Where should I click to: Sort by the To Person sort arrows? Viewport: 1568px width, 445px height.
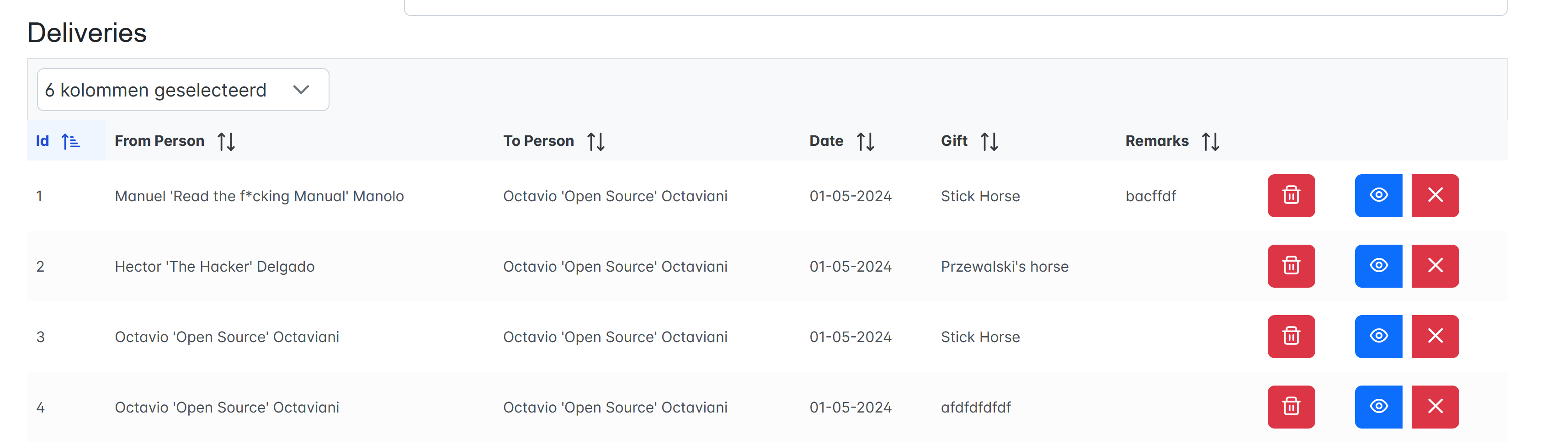click(x=596, y=141)
